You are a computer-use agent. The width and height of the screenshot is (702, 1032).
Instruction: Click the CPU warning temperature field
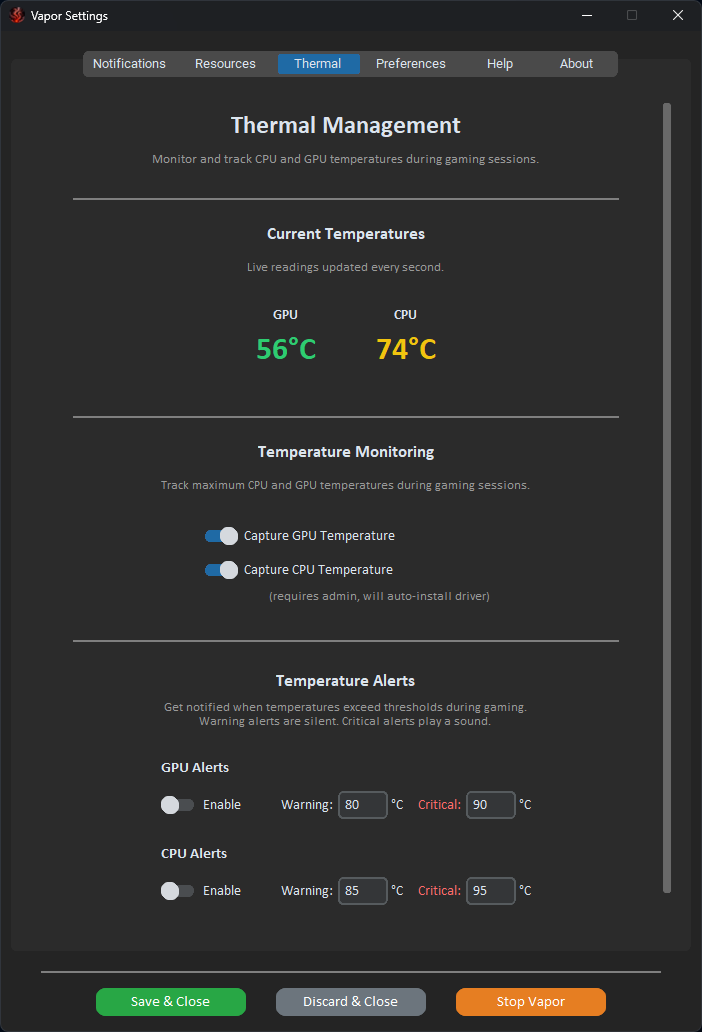[362, 891]
